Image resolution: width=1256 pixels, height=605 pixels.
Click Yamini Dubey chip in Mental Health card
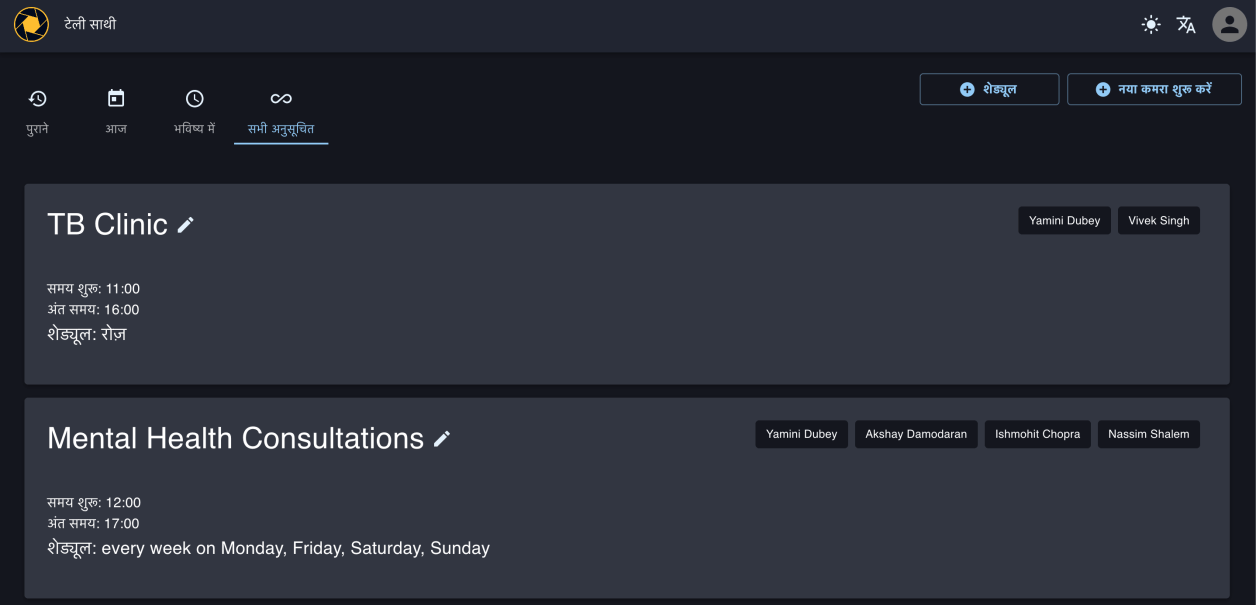pos(801,435)
